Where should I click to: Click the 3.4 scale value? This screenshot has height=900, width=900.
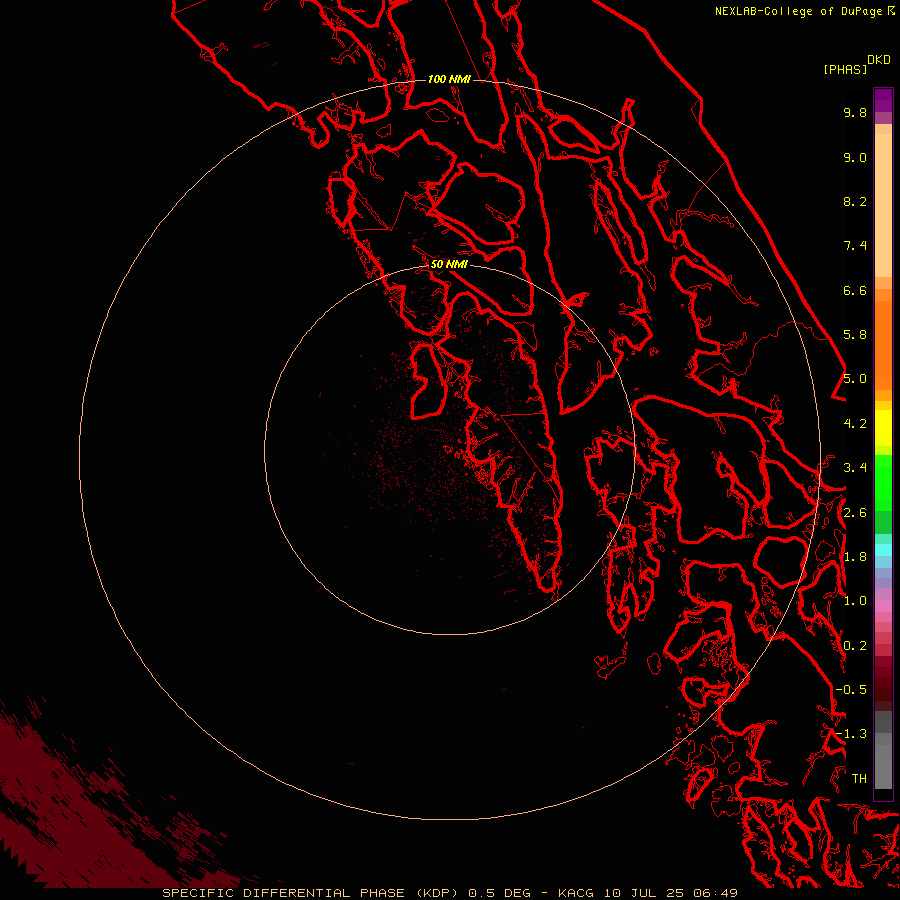tap(855, 468)
